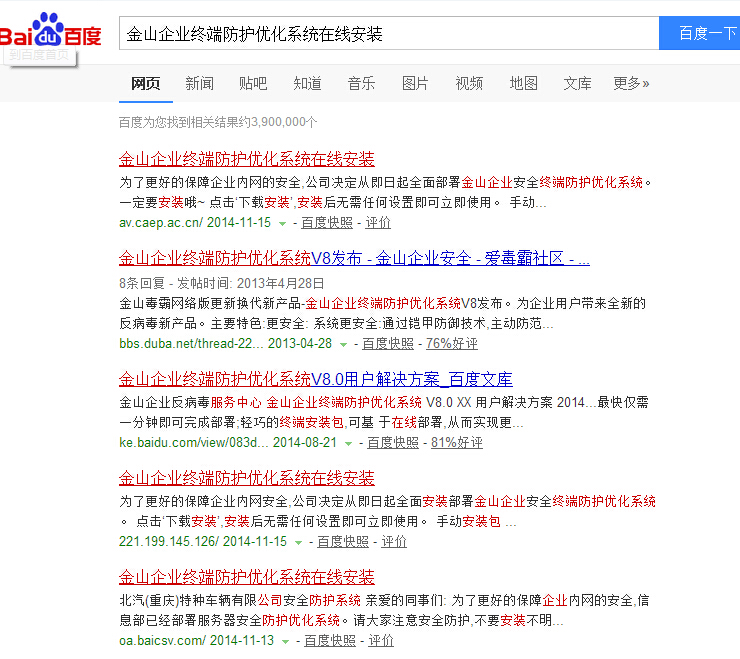Open 百度快照 for oa.baicsv.com result
Viewport: 740px width, 659px height.
pyautogui.click(x=329, y=641)
